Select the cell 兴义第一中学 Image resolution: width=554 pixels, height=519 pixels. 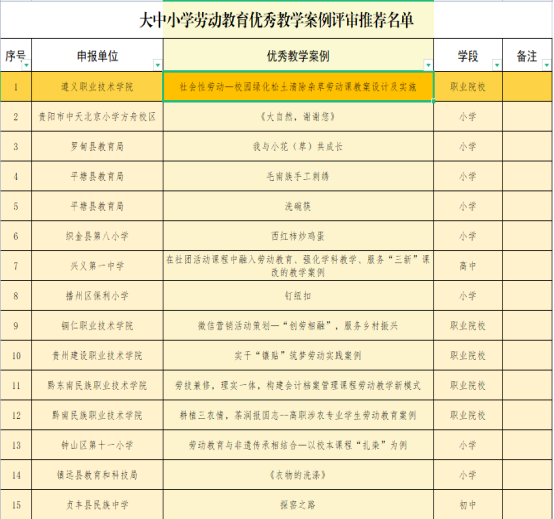point(98,266)
